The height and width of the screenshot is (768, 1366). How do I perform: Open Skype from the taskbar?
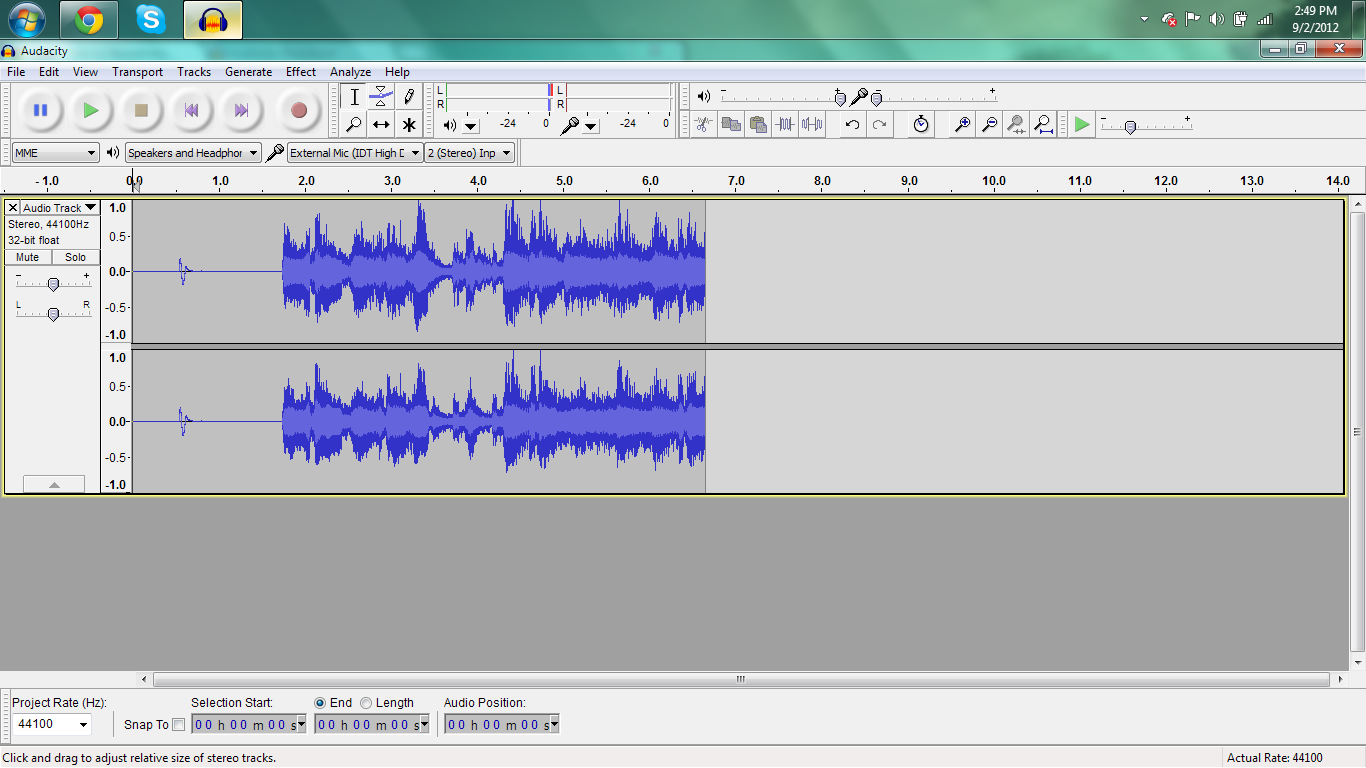pos(151,19)
